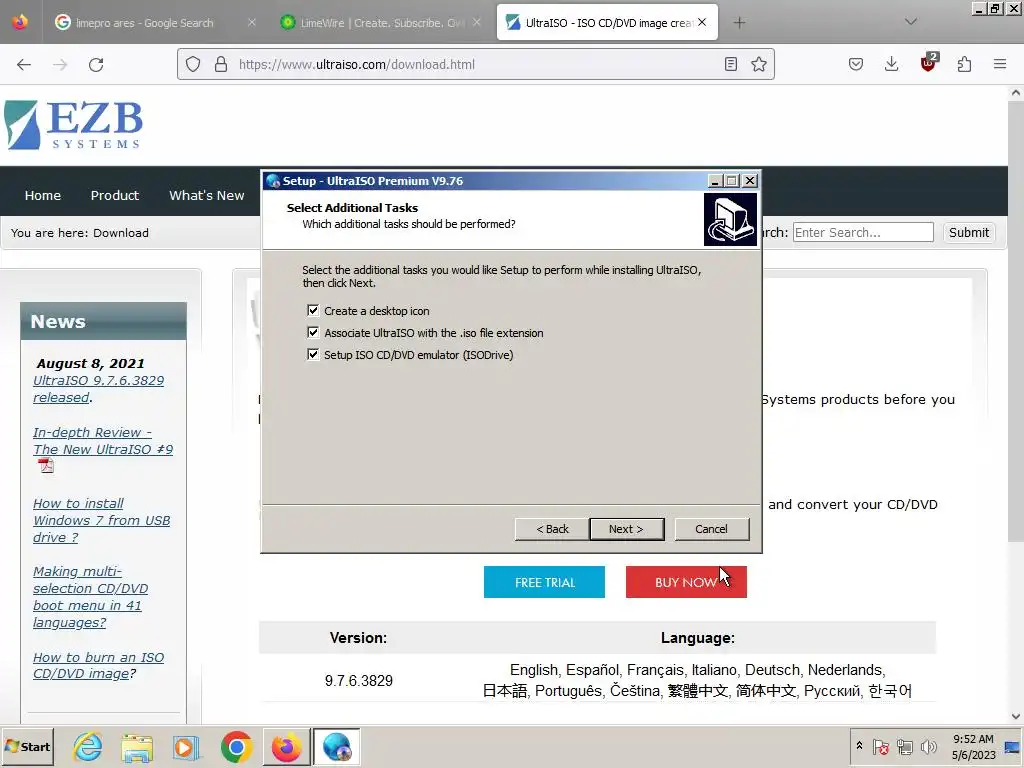Open How to burn an ISO link
Screen dimensions: 1024x768
[98, 665]
